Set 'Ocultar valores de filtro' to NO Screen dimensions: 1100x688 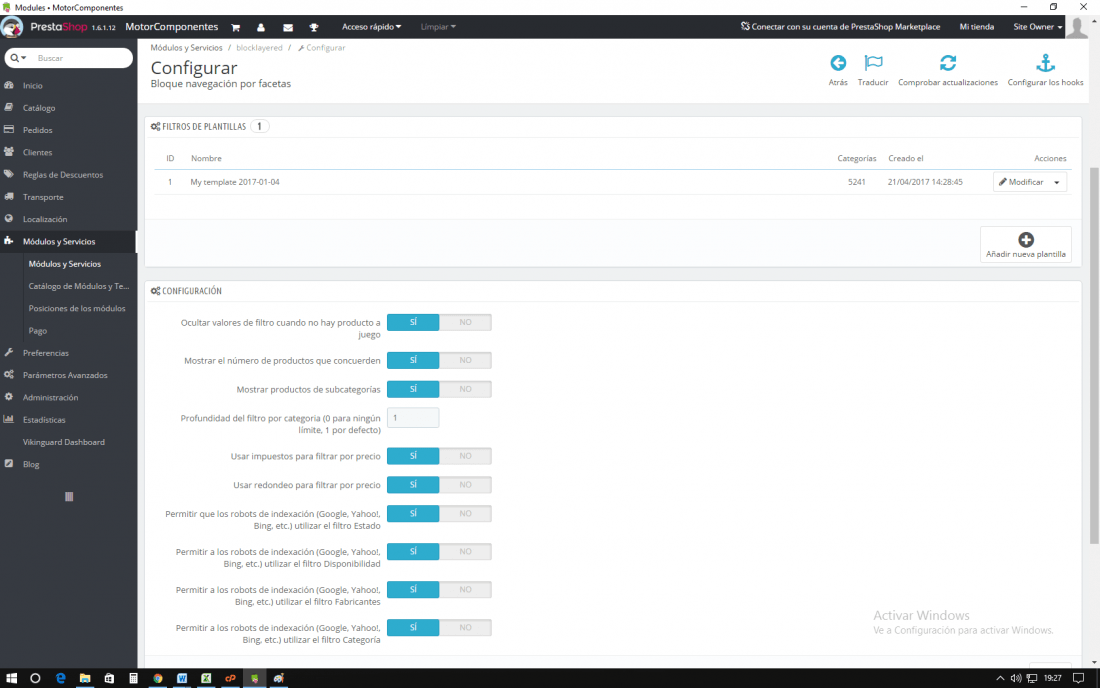[465, 323]
